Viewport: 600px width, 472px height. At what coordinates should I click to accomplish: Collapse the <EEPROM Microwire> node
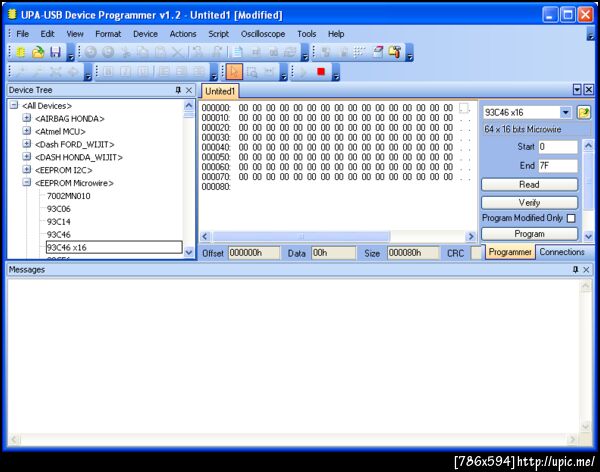click(x=27, y=182)
